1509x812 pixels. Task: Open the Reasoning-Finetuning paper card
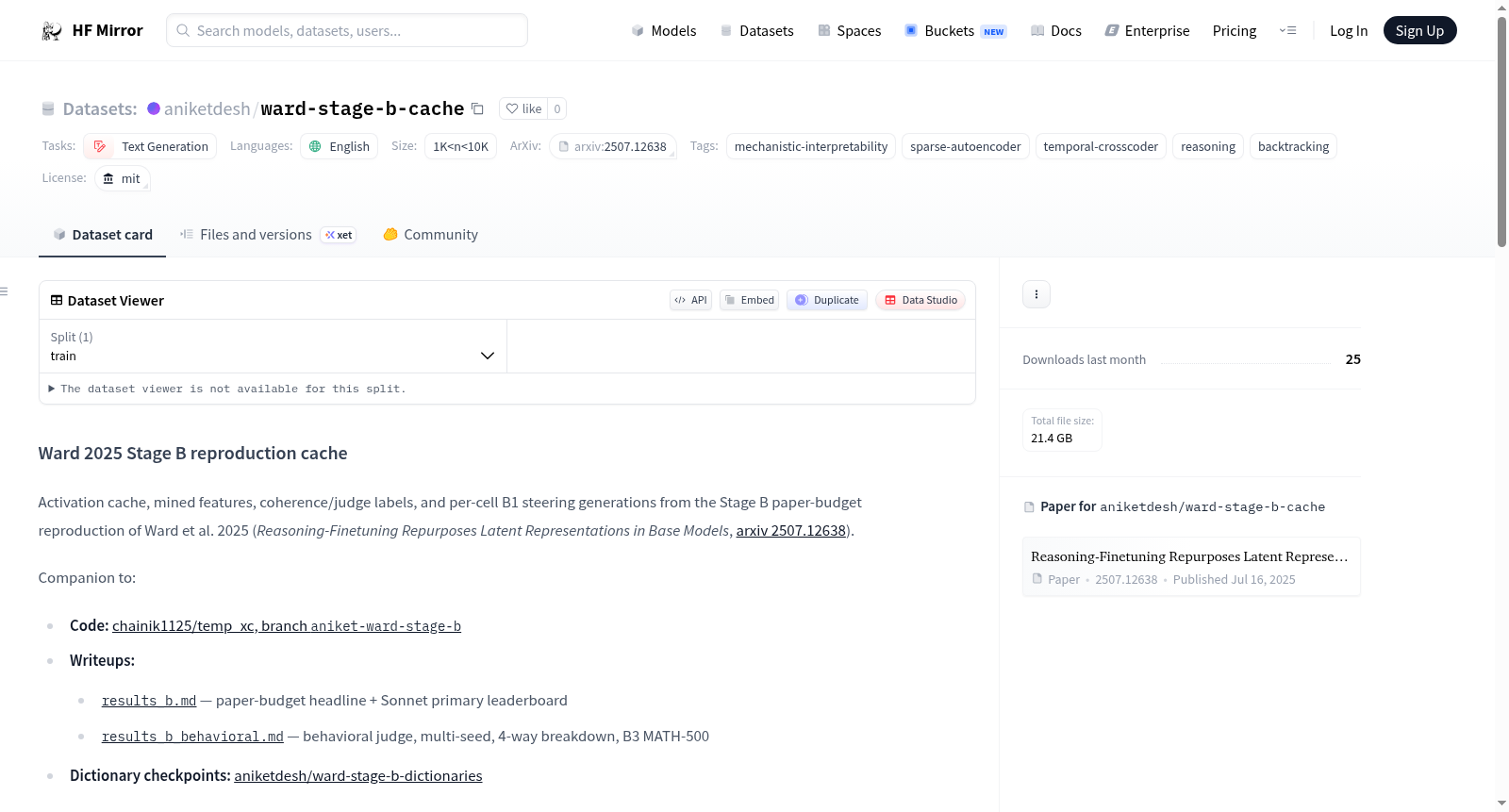(x=1191, y=567)
